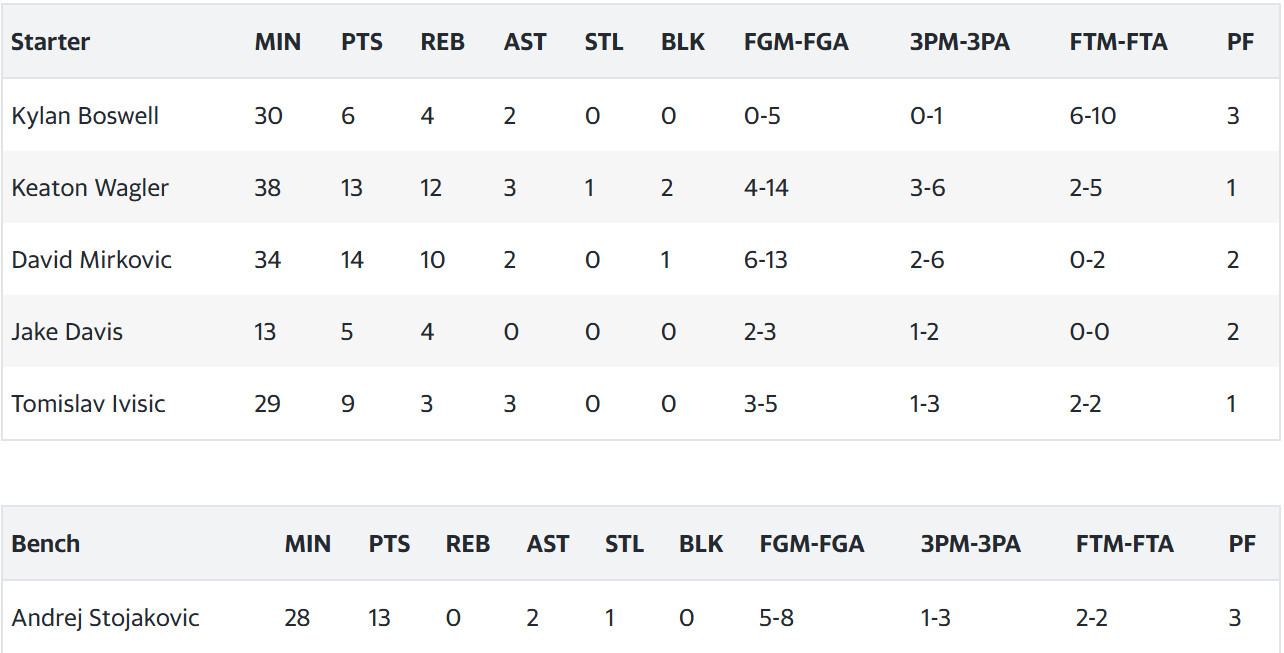Open Tomislav Ivisic's player page

click(88, 404)
